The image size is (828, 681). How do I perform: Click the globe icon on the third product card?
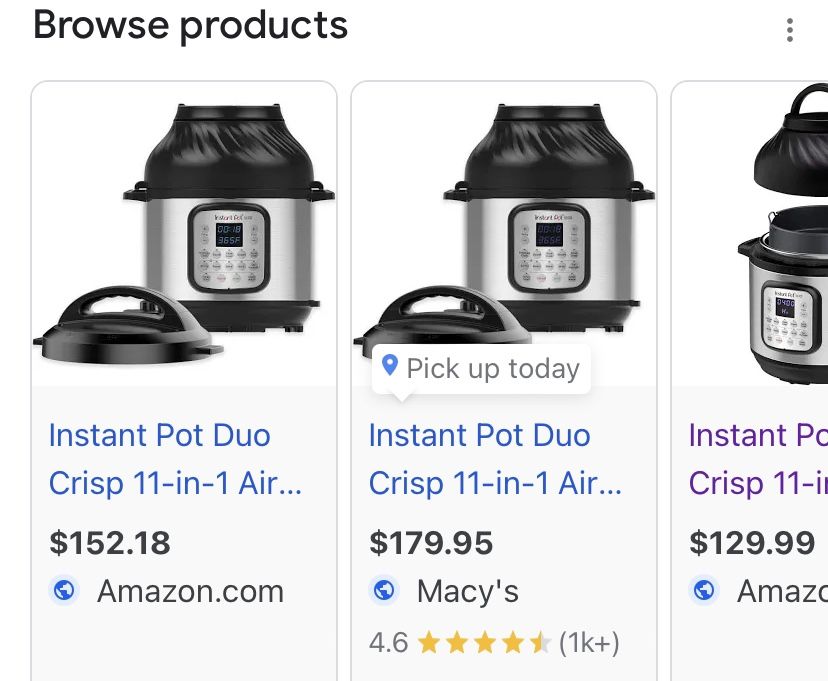click(x=703, y=591)
